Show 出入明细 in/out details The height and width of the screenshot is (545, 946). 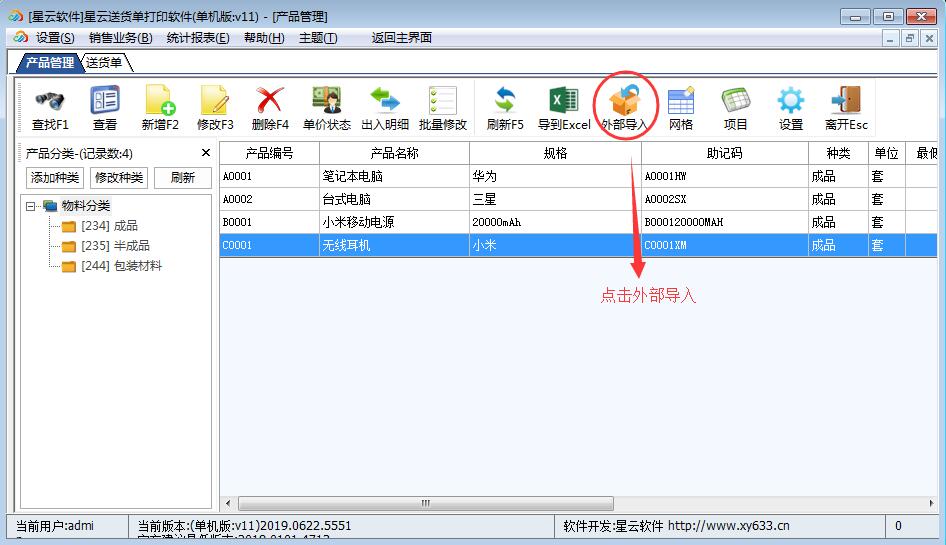[x=385, y=109]
